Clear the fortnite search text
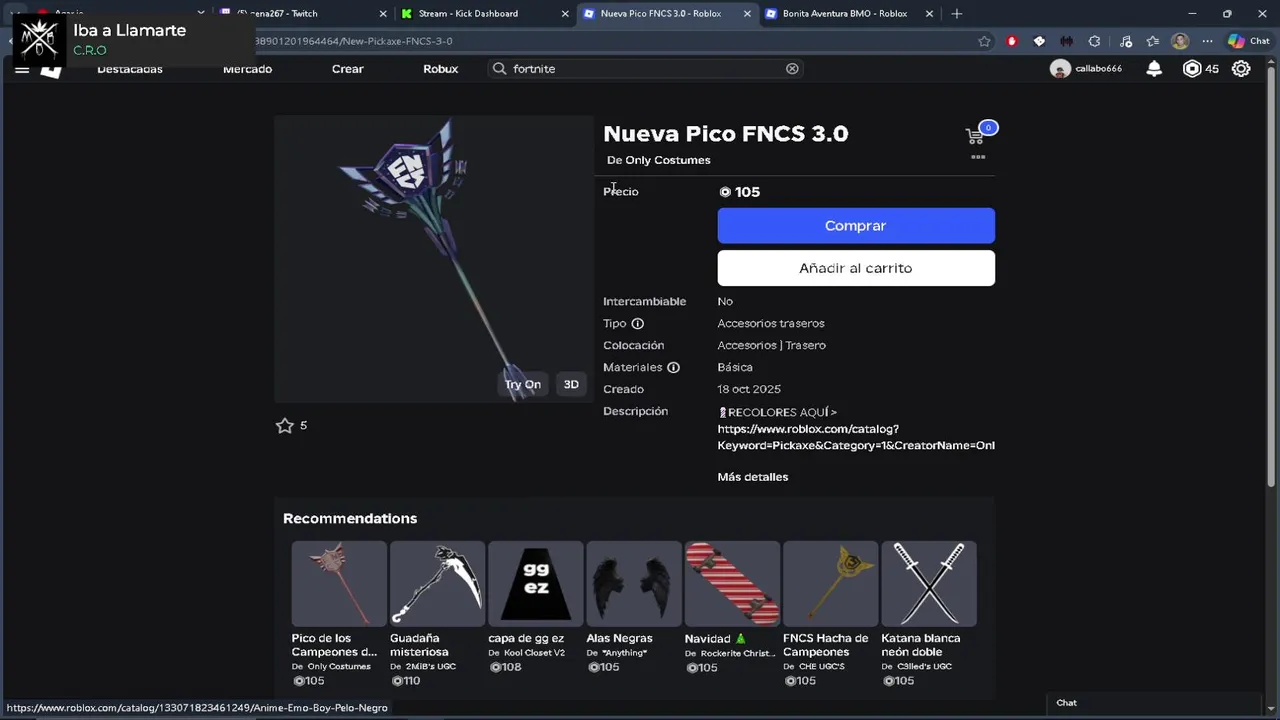The width and height of the screenshot is (1280, 720). point(792,69)
